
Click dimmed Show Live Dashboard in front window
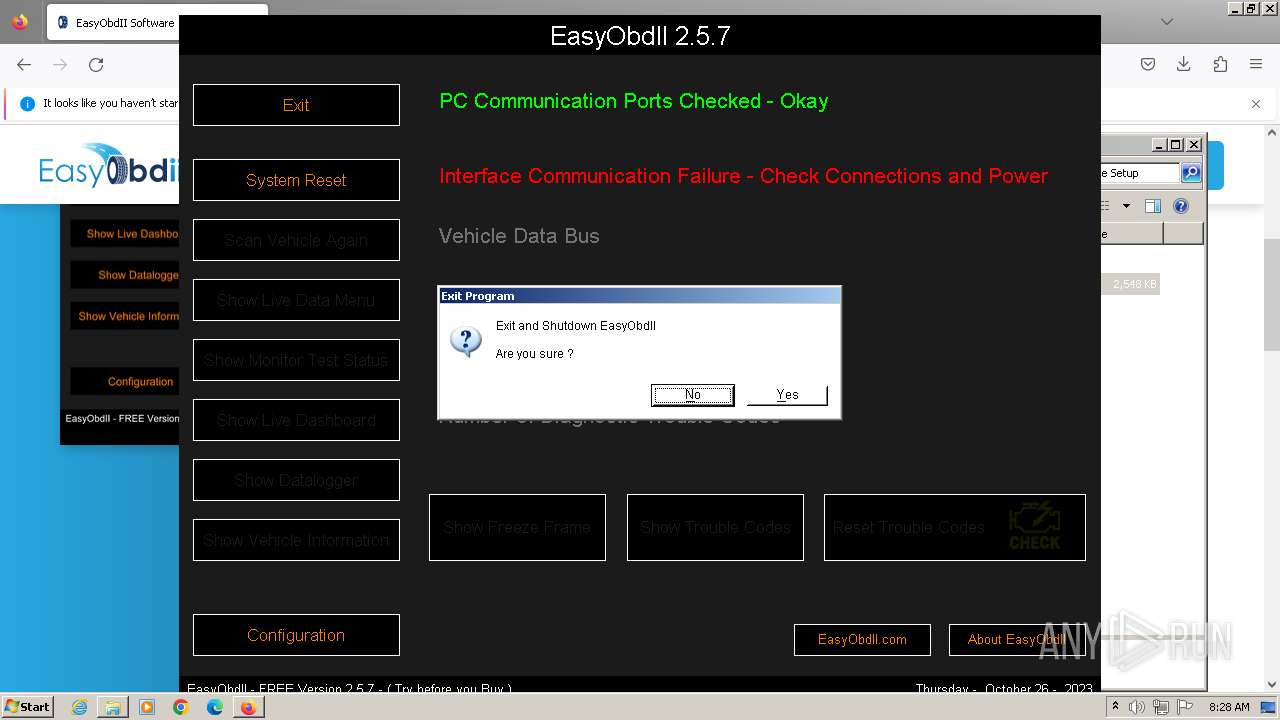296,420
